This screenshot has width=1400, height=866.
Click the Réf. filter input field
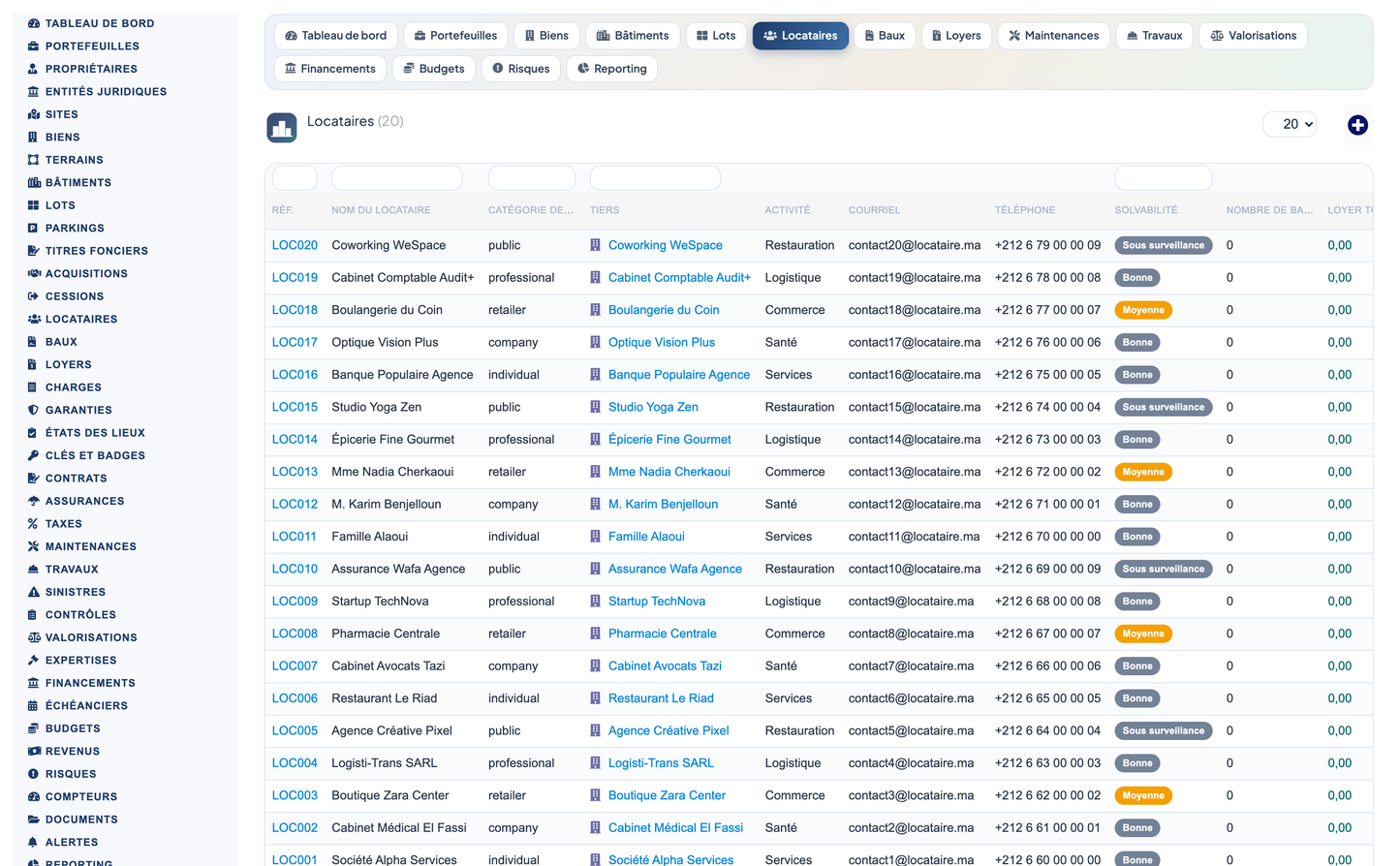point(295,178)
